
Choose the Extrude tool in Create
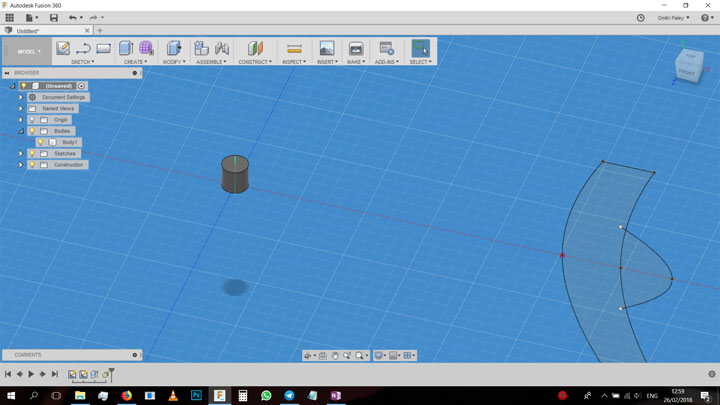click(126, 48)
